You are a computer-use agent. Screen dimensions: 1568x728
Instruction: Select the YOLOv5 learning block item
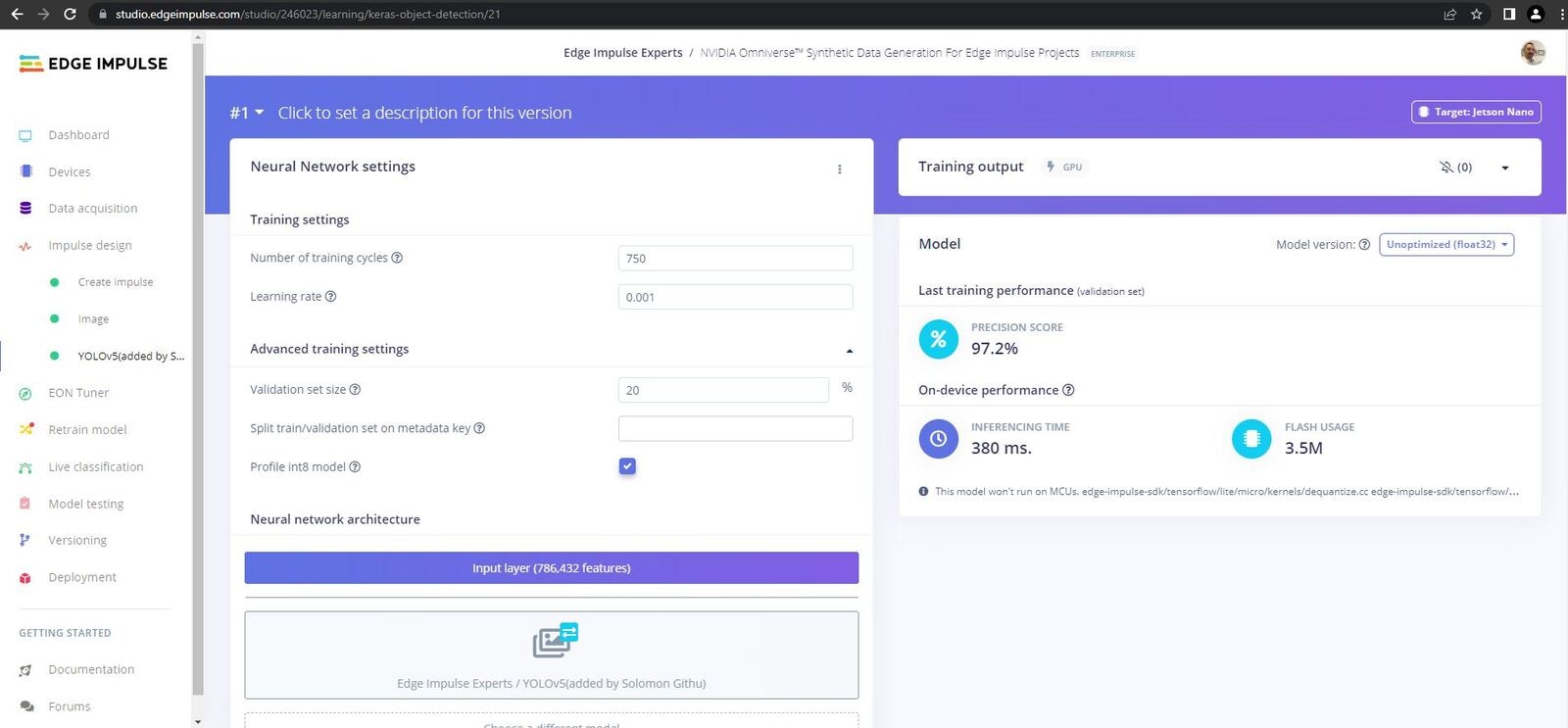[130, 356]
